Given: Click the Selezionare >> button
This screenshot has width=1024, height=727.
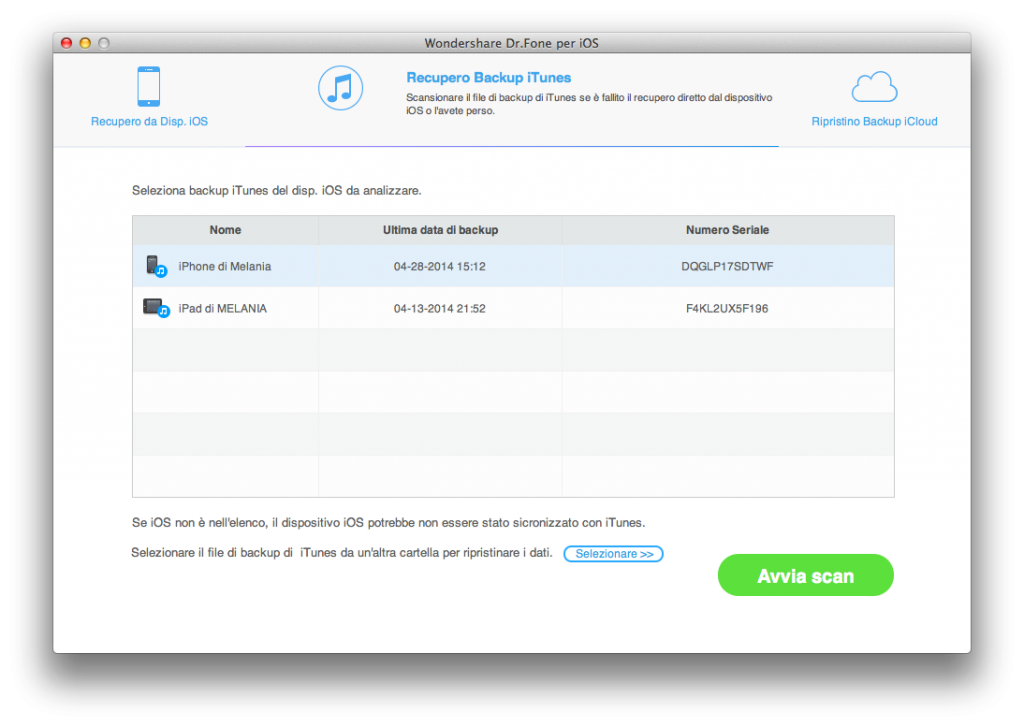Looking at the screenshot, I should (x=613, y=554).
